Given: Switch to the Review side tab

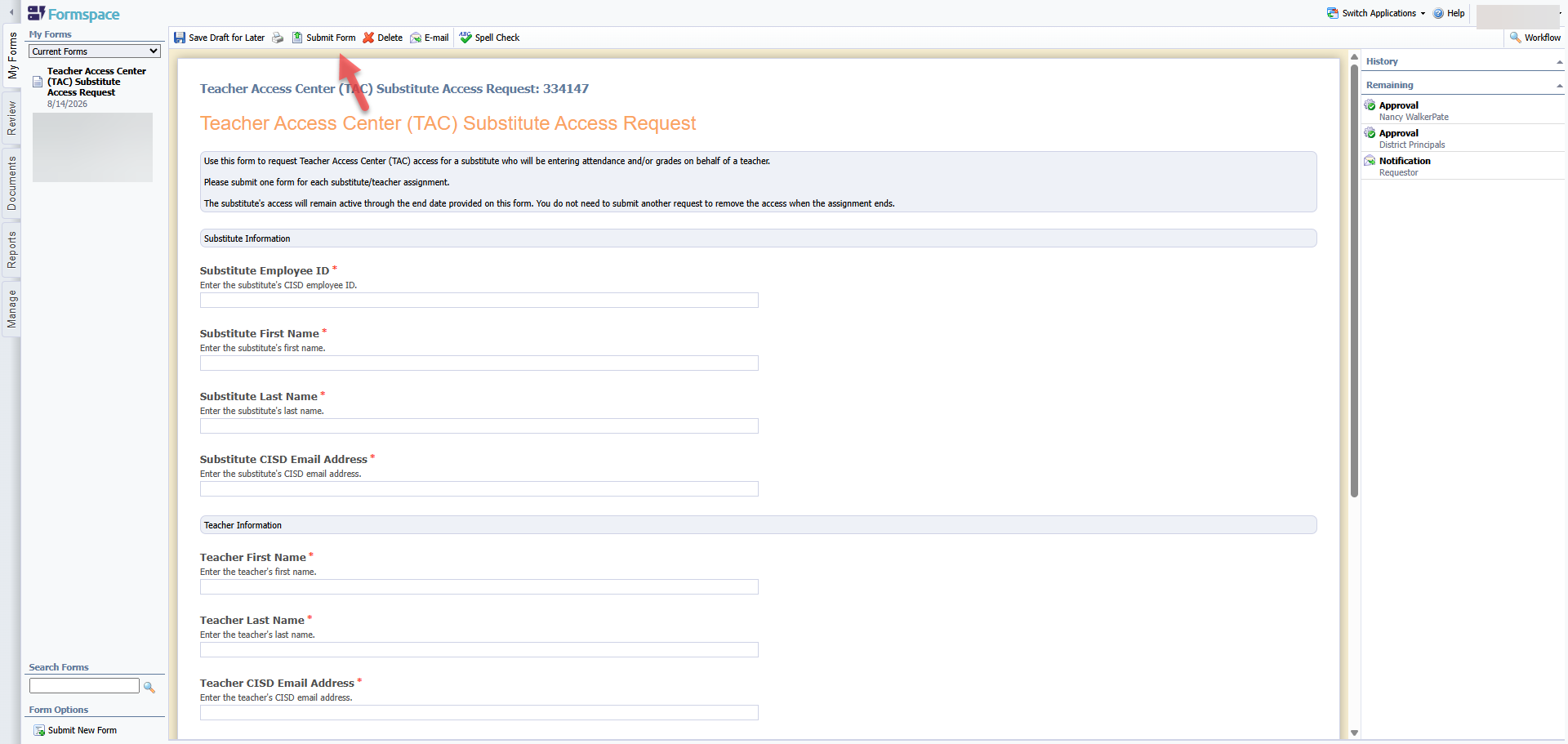Looking at the screenshot, I should coord(11,118).
